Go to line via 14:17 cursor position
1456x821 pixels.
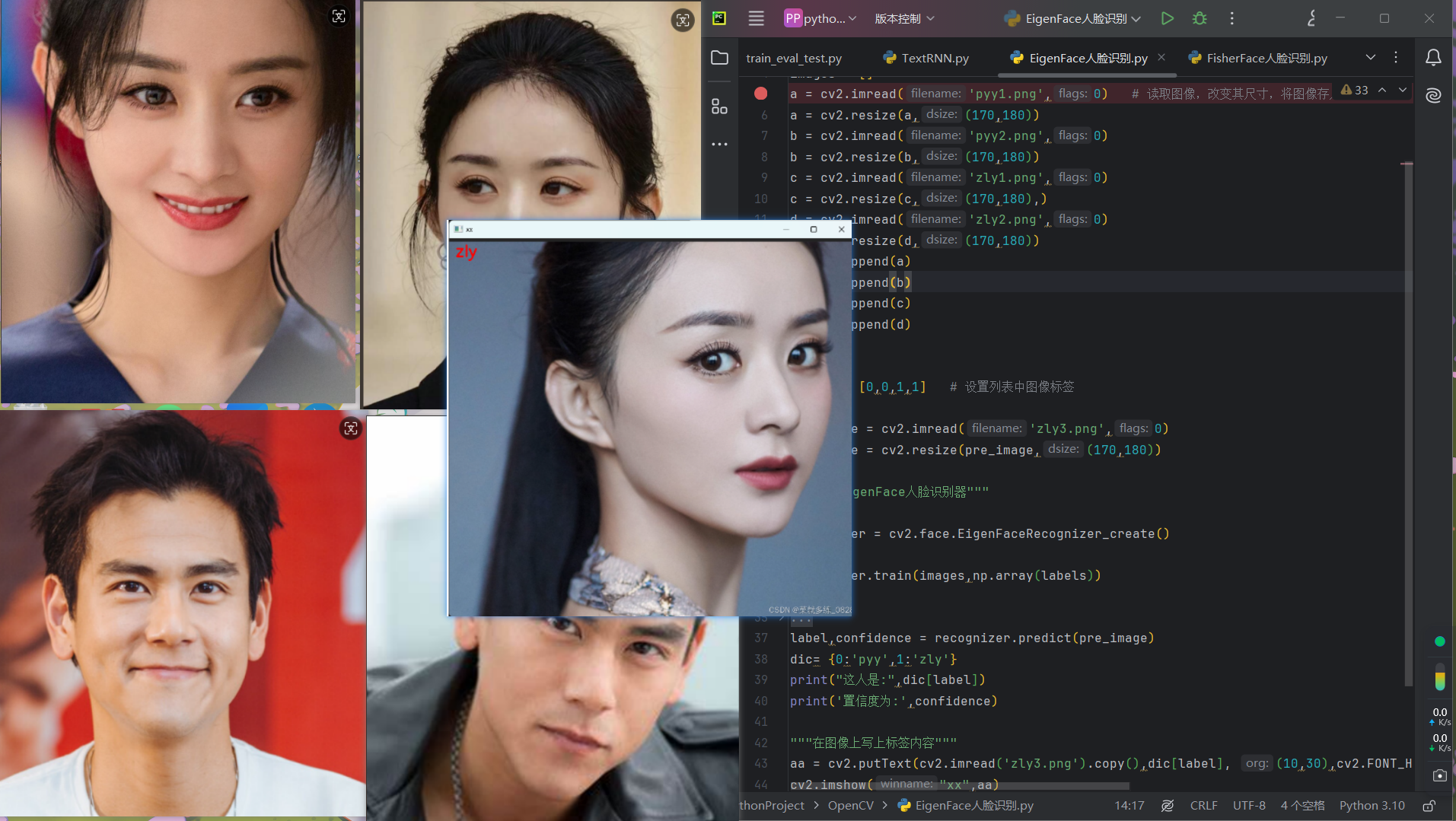coord(1129,805)
